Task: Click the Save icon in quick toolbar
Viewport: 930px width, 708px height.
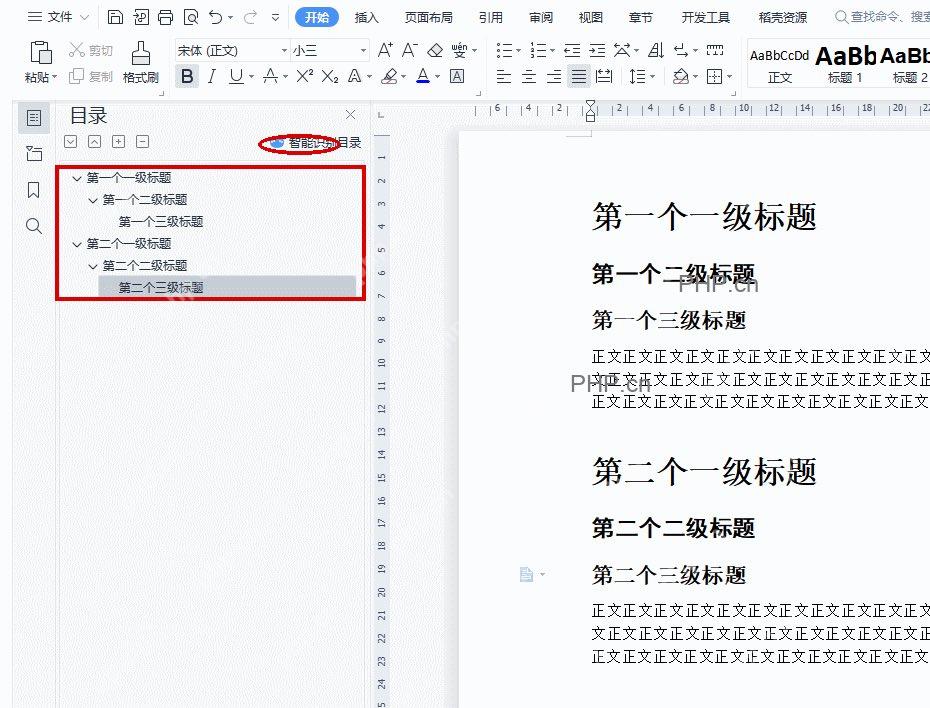Action: click(115, 17)
